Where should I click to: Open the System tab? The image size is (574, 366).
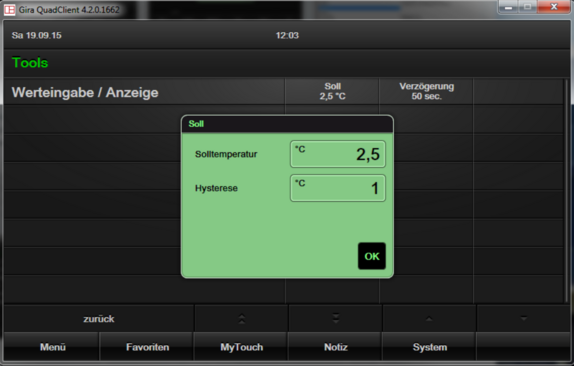429,347
